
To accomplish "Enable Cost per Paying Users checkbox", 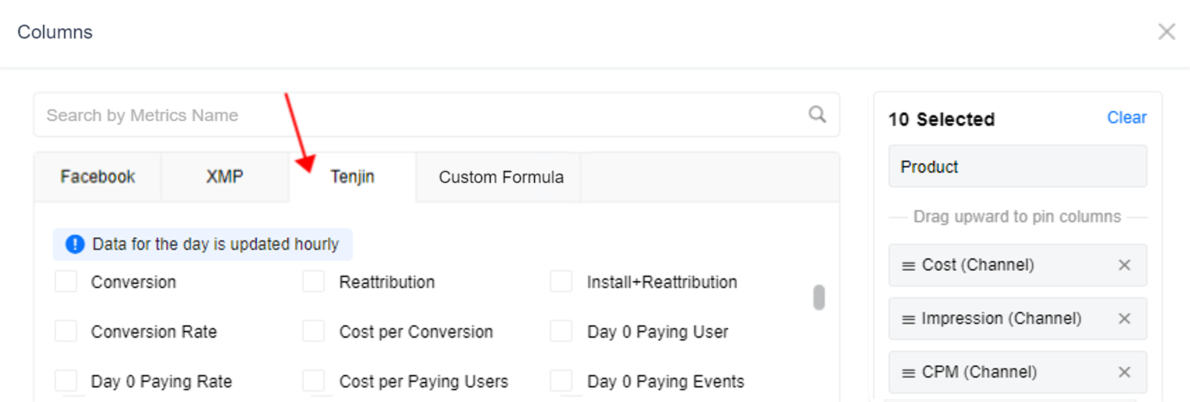I will tap(313, 381).
